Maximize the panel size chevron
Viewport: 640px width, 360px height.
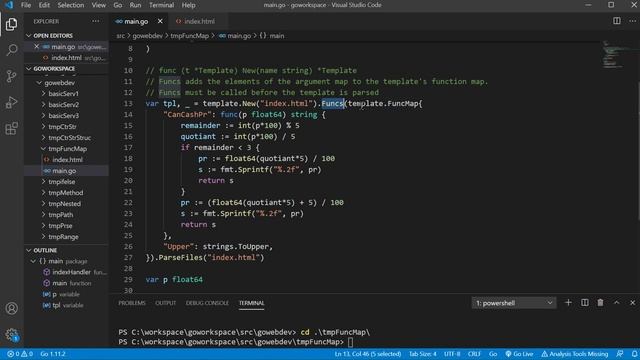coord(616,303)
